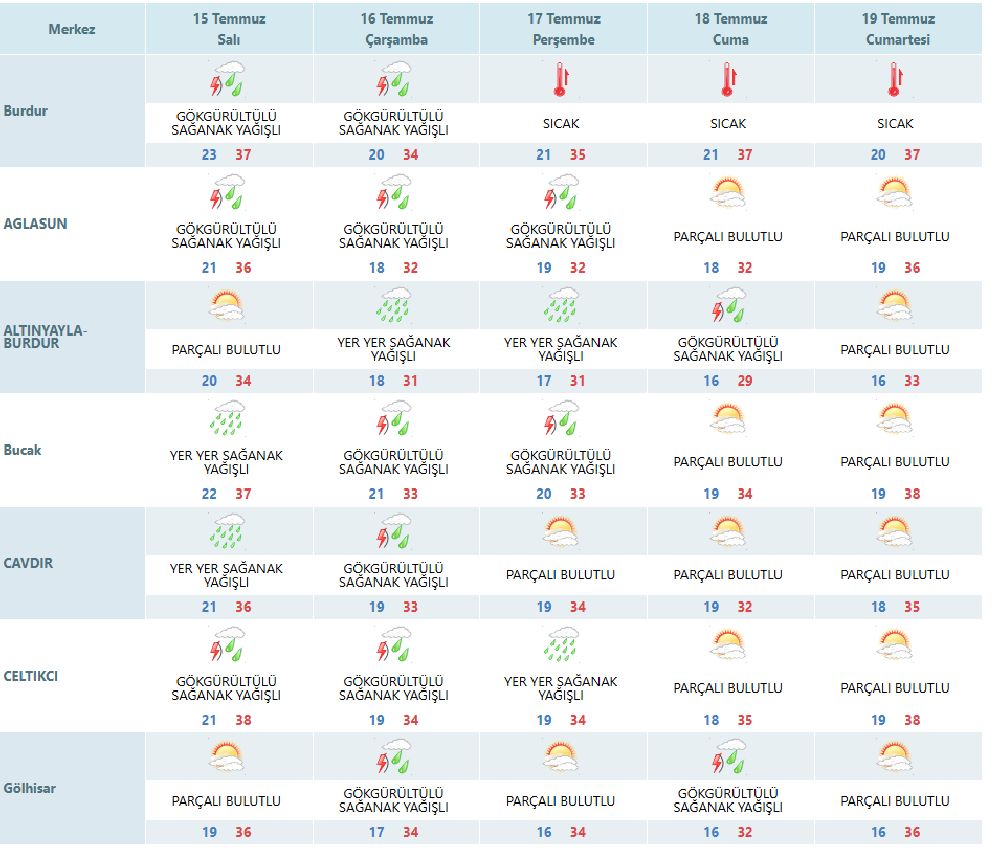Select the 19 Temmuz Cumartesi column header
Image resolution: width=1000 pixels, height=848 pixels.
pos(897,29)
